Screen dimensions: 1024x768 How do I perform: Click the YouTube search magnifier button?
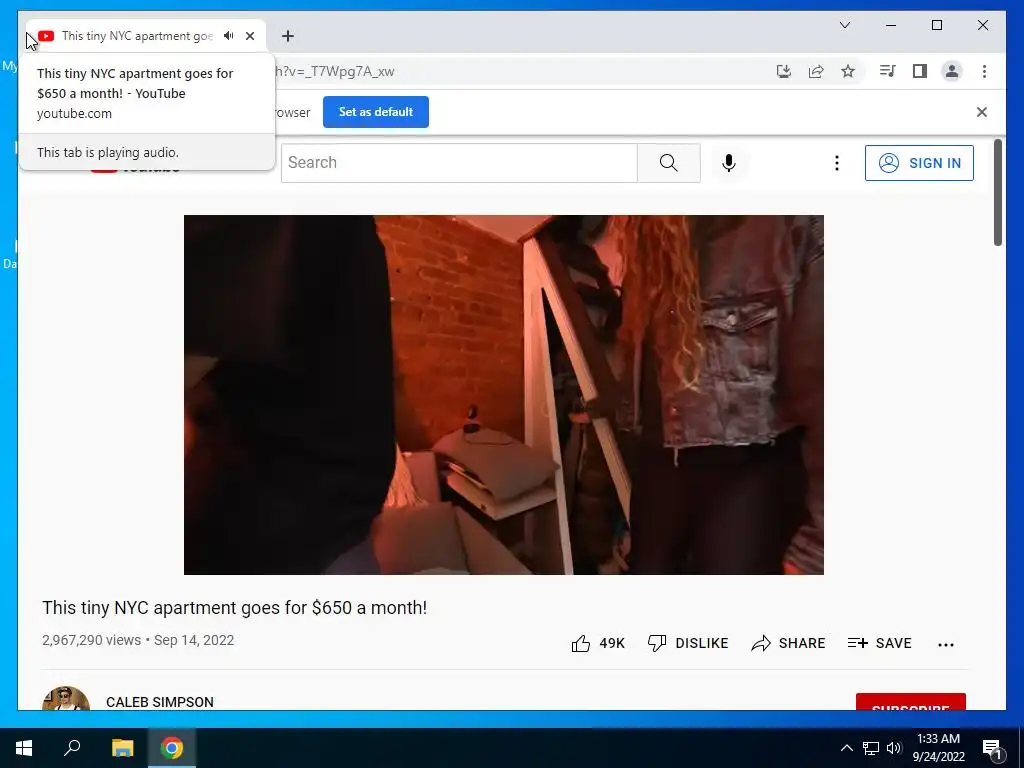click(x=669, y=163)
